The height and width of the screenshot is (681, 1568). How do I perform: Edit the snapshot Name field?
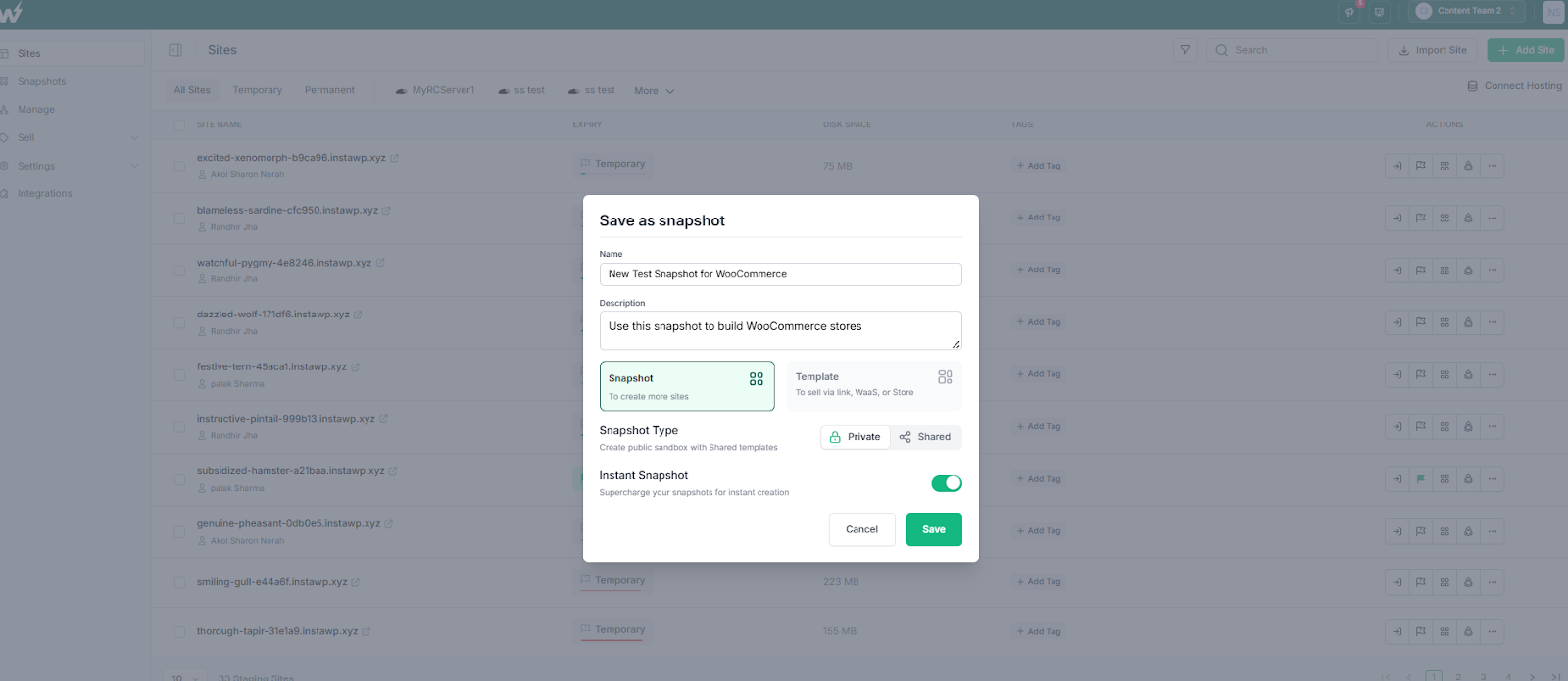pyautogui.click(x=780, y=274)
